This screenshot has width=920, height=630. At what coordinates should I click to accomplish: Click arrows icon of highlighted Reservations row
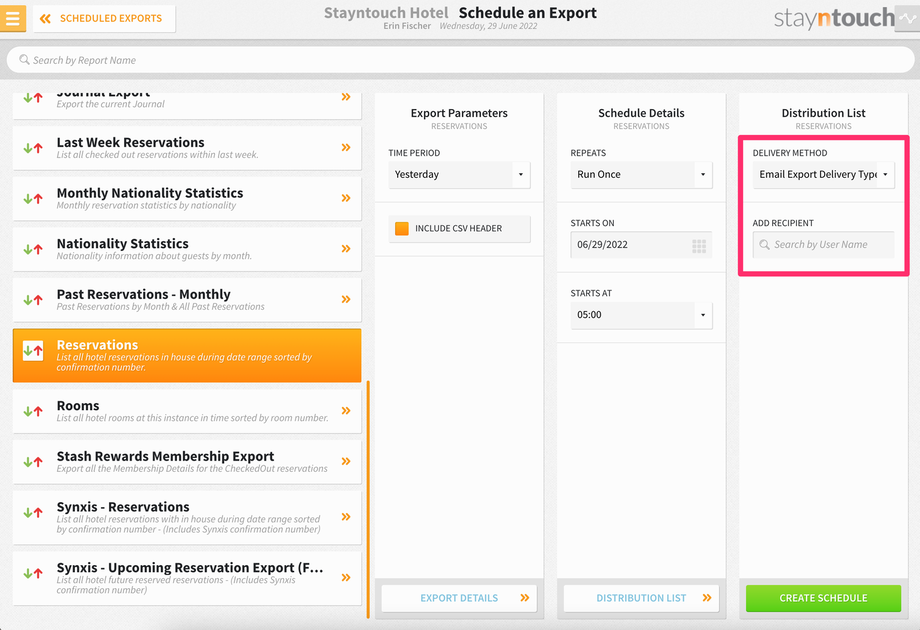click(33, 351)
